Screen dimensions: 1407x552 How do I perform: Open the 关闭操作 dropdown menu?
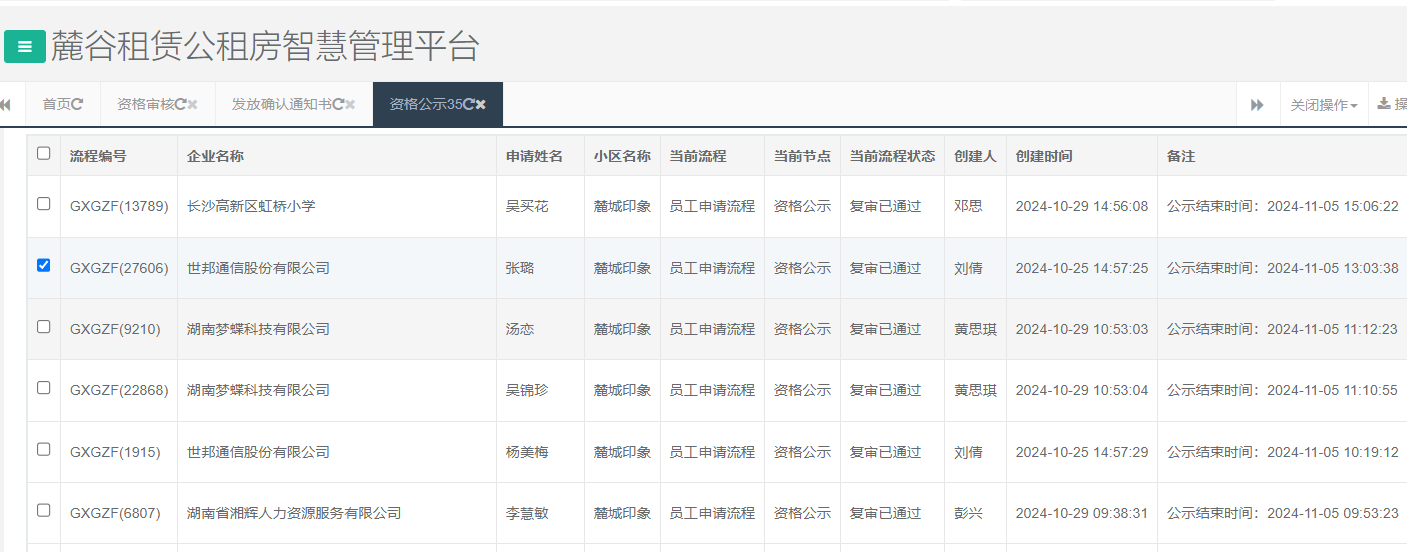coord(1323,105)
